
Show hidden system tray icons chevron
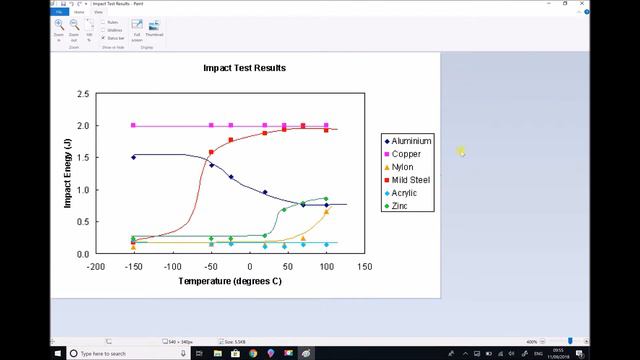pyautogui.click(x=465, y=353)
